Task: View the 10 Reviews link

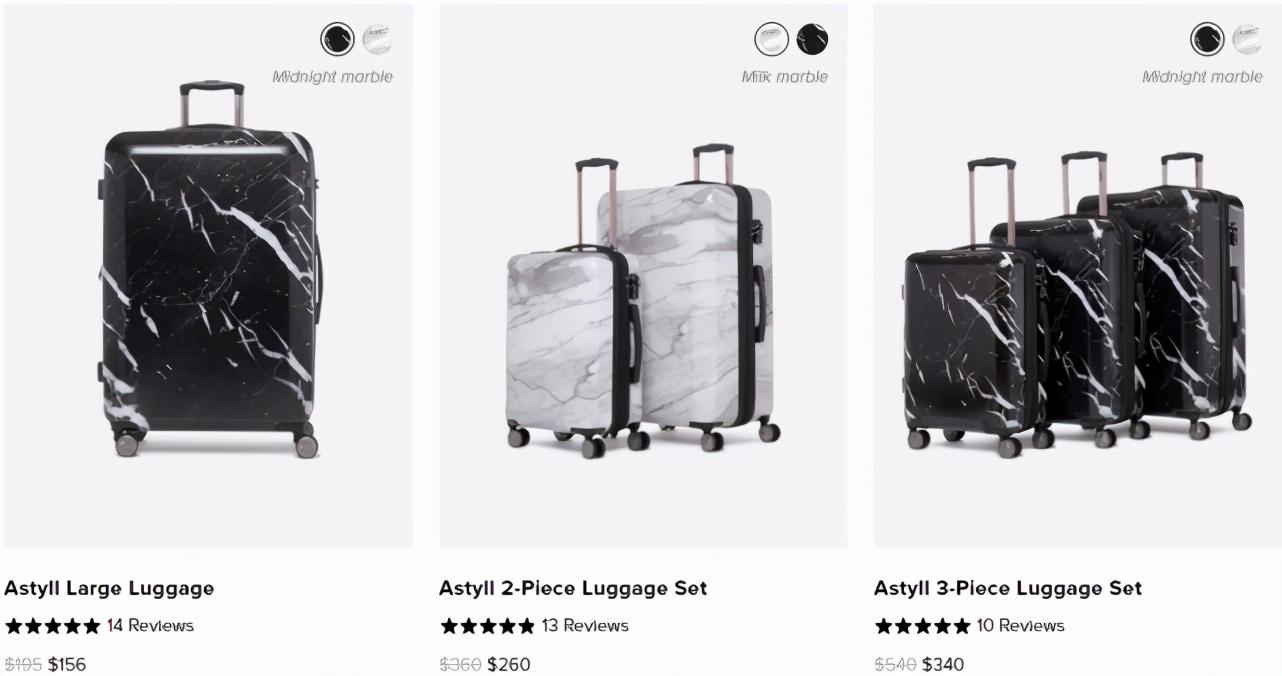Action: pos(1021,626)
